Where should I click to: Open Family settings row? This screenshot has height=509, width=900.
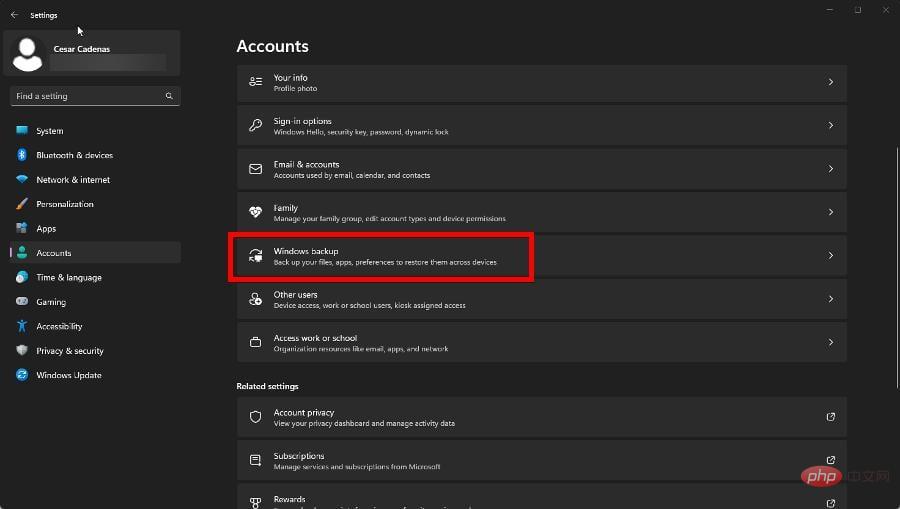[541, 213]
